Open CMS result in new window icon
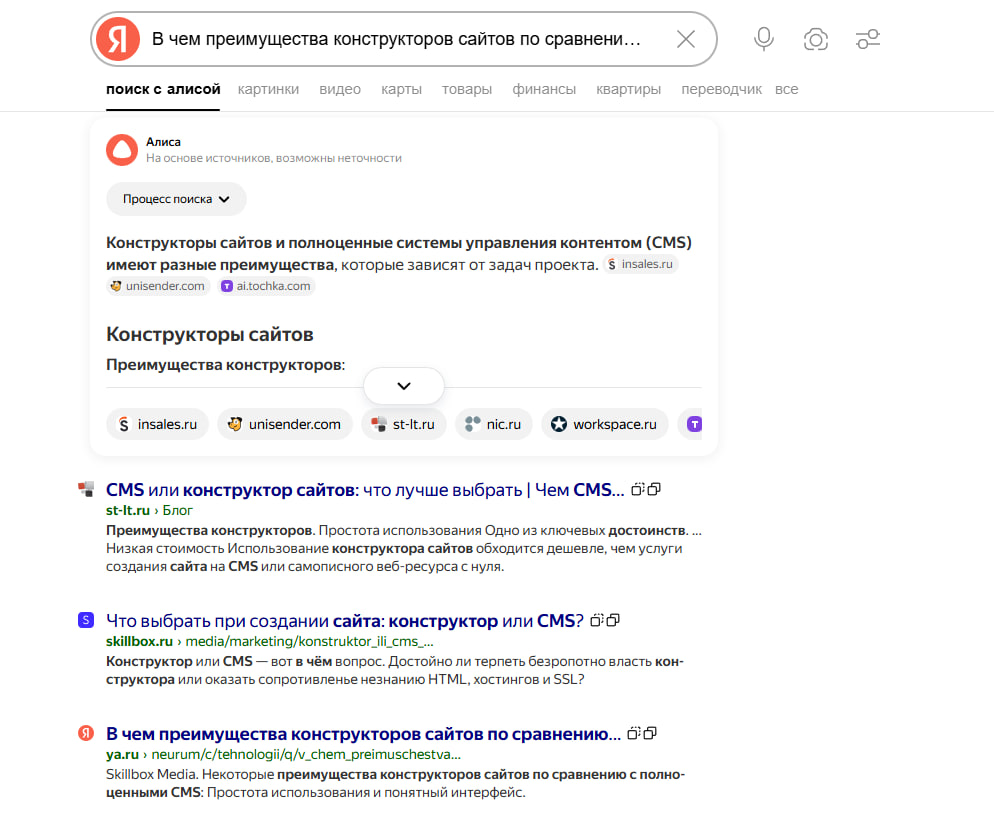 tap(654, 489)
